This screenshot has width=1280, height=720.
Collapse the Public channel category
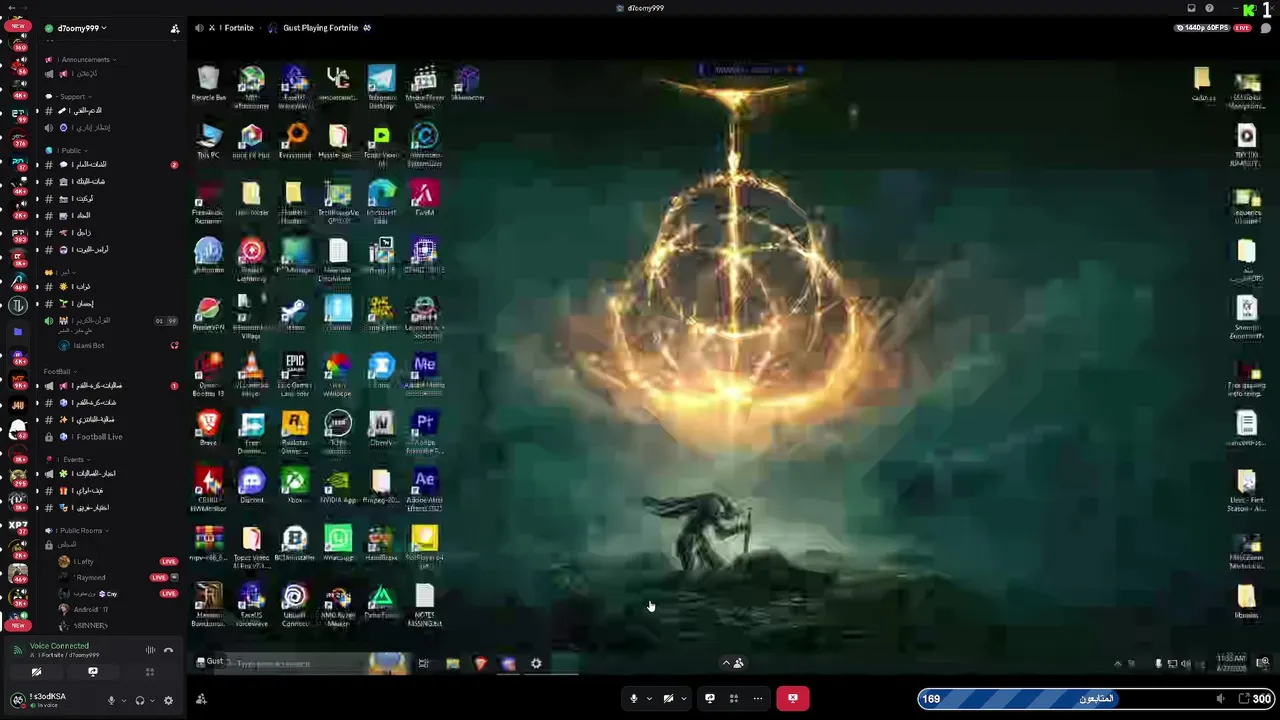tap(70, 150)
